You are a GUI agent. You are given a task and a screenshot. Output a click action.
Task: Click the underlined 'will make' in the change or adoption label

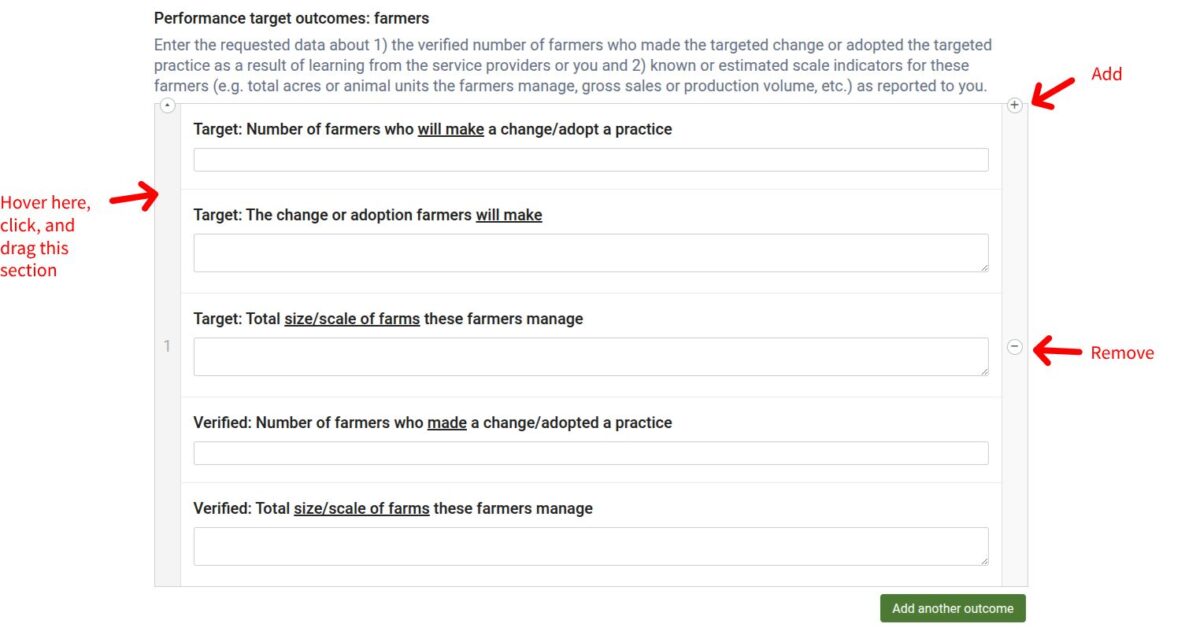(x=509, y=215)
